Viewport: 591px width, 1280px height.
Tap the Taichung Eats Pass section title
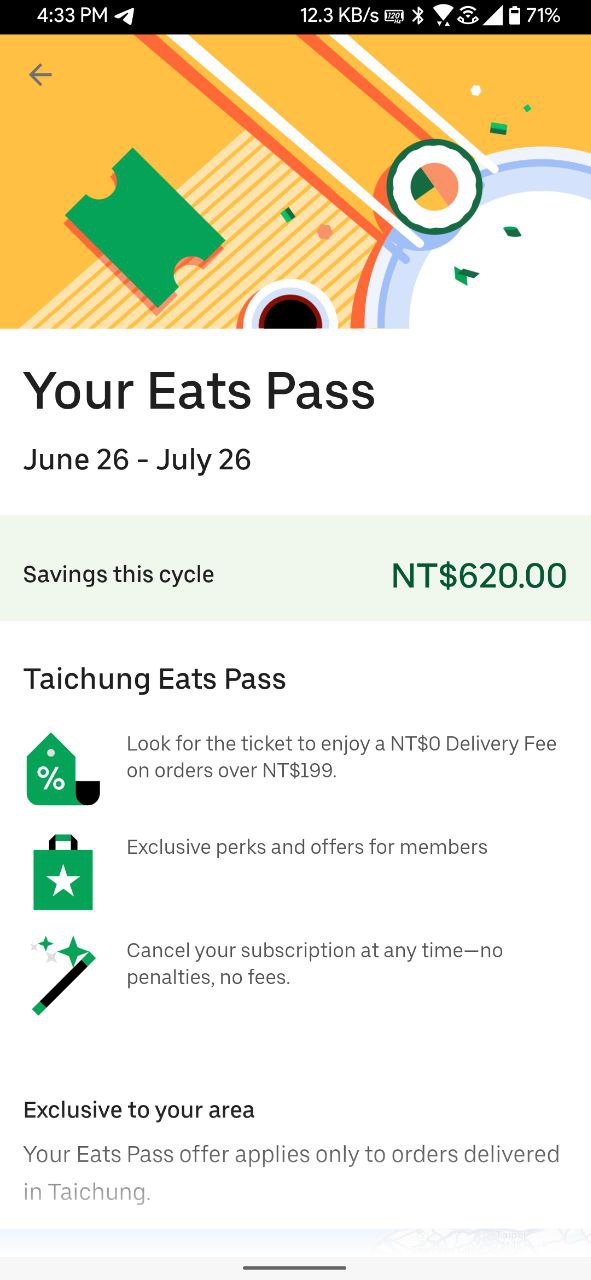point(155,680)
